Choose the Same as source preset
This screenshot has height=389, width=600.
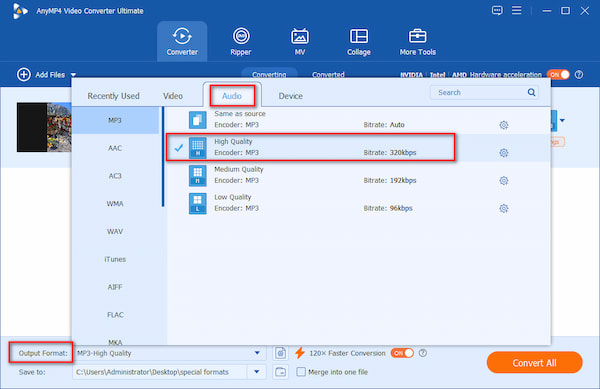[x=359, y=120]
